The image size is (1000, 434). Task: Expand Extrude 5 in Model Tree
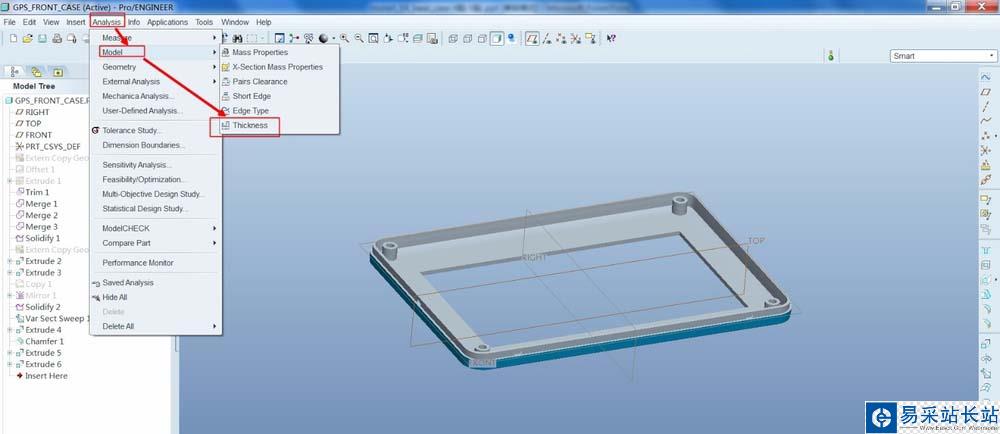tap(10, 353)
